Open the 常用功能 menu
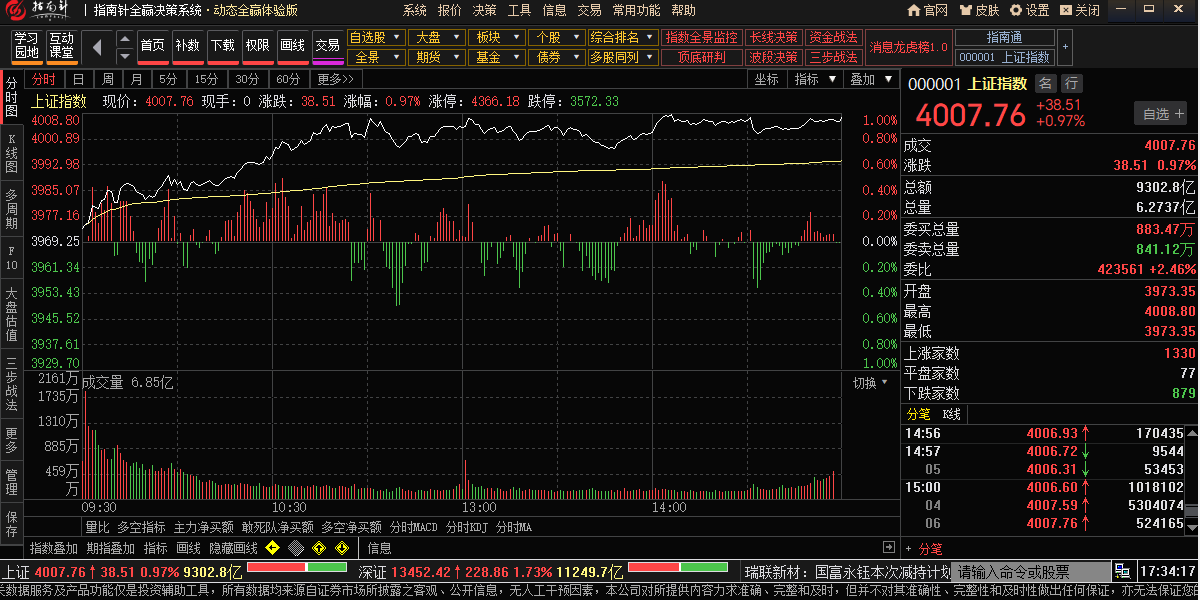1200x600 pixels. click(x=637, y=10)
